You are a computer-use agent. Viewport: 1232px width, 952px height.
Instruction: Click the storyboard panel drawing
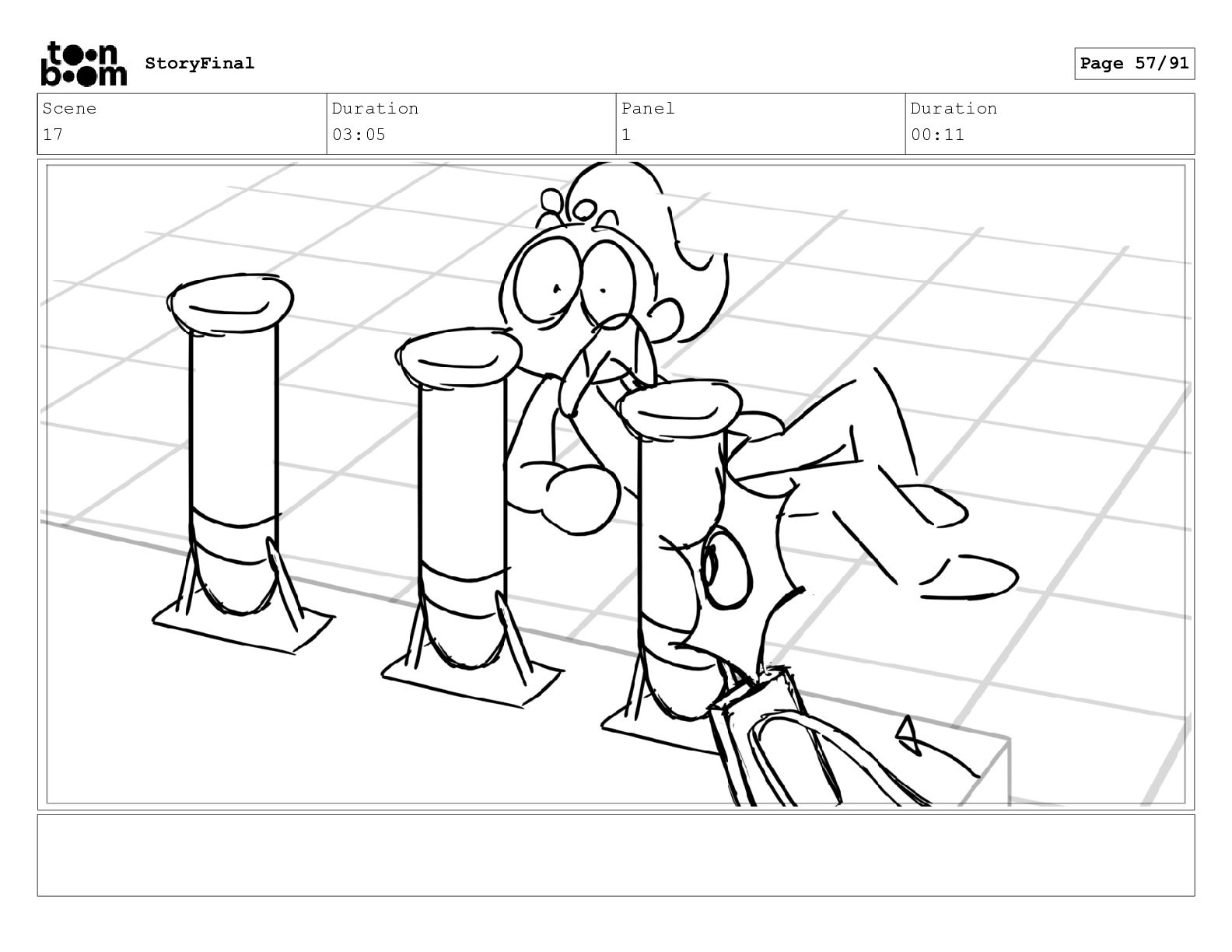[616, 485]
